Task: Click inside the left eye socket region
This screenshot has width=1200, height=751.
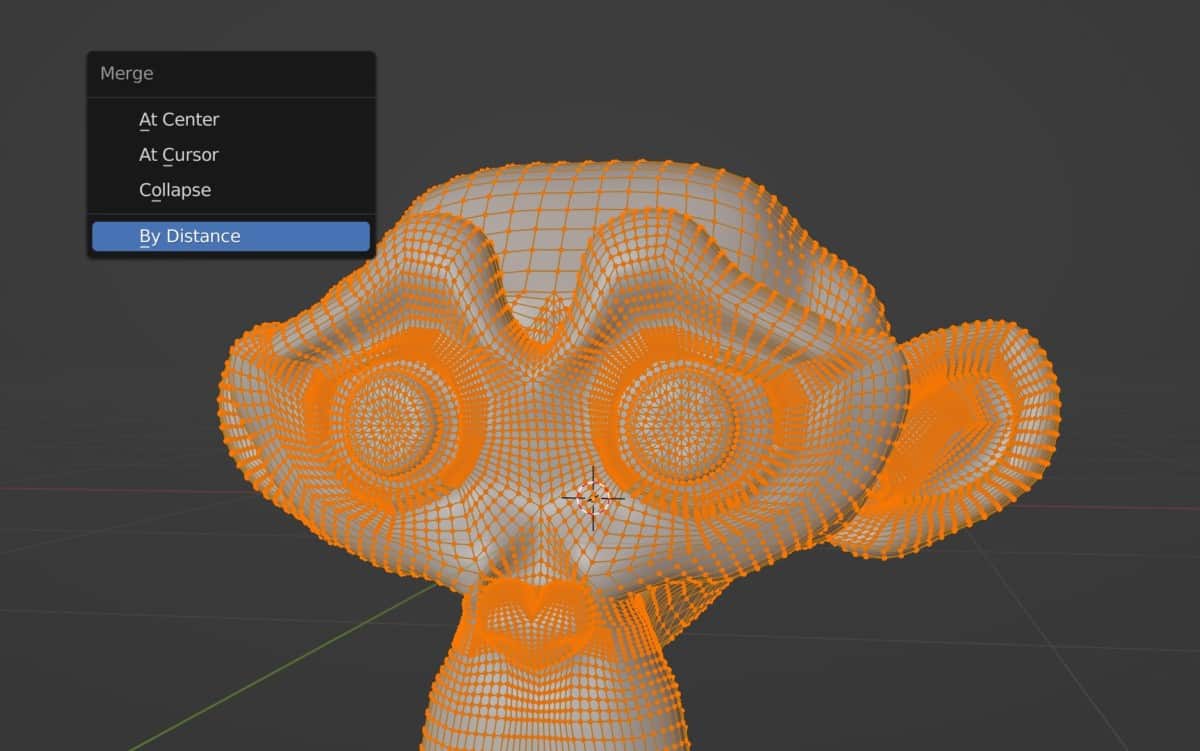Action: (390, 420)
